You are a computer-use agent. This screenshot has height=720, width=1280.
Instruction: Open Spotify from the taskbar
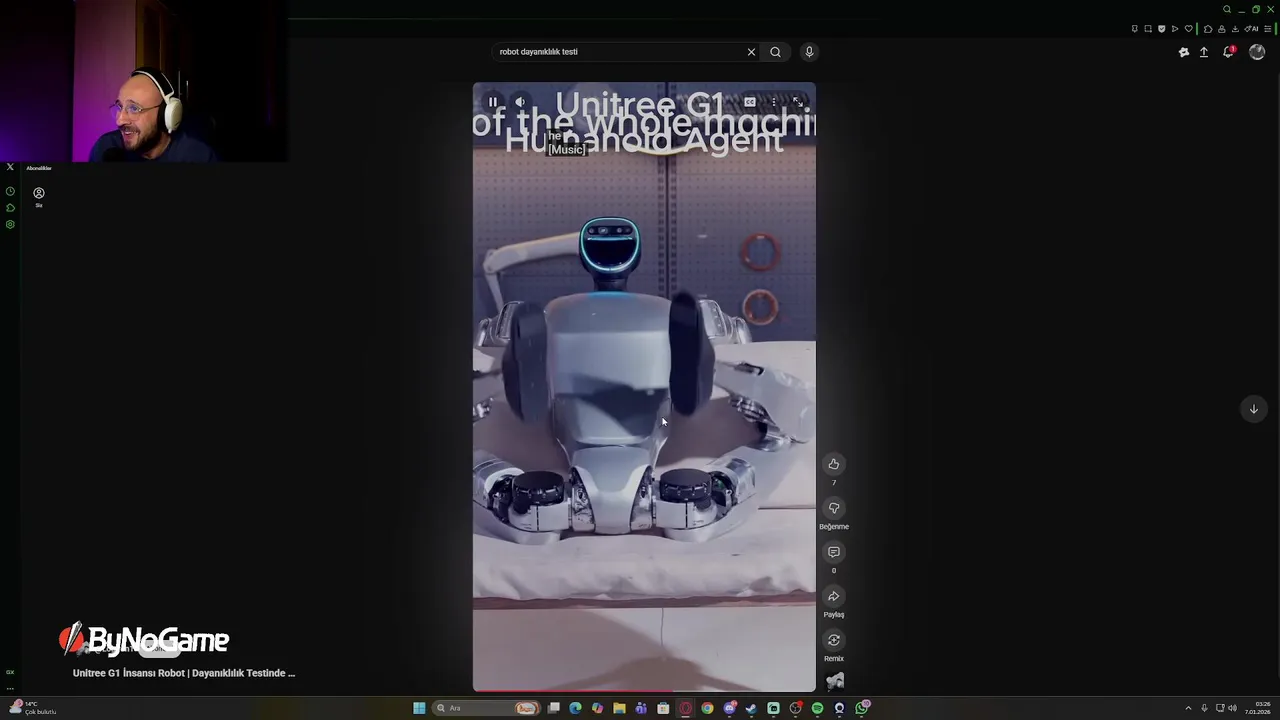(x=817, y=708)
